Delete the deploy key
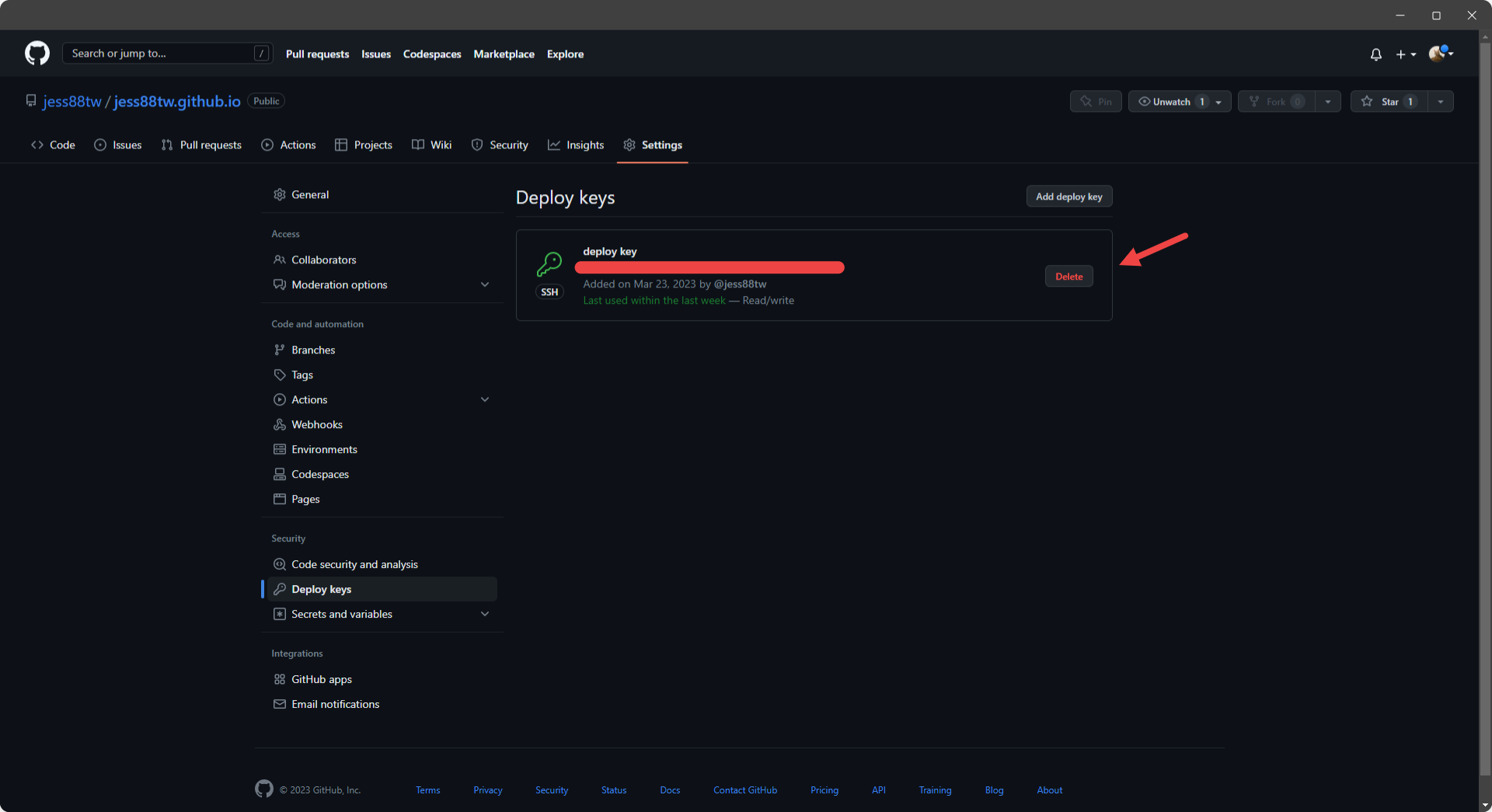This screenshot has width=1492, height=812. (1069, 277)
